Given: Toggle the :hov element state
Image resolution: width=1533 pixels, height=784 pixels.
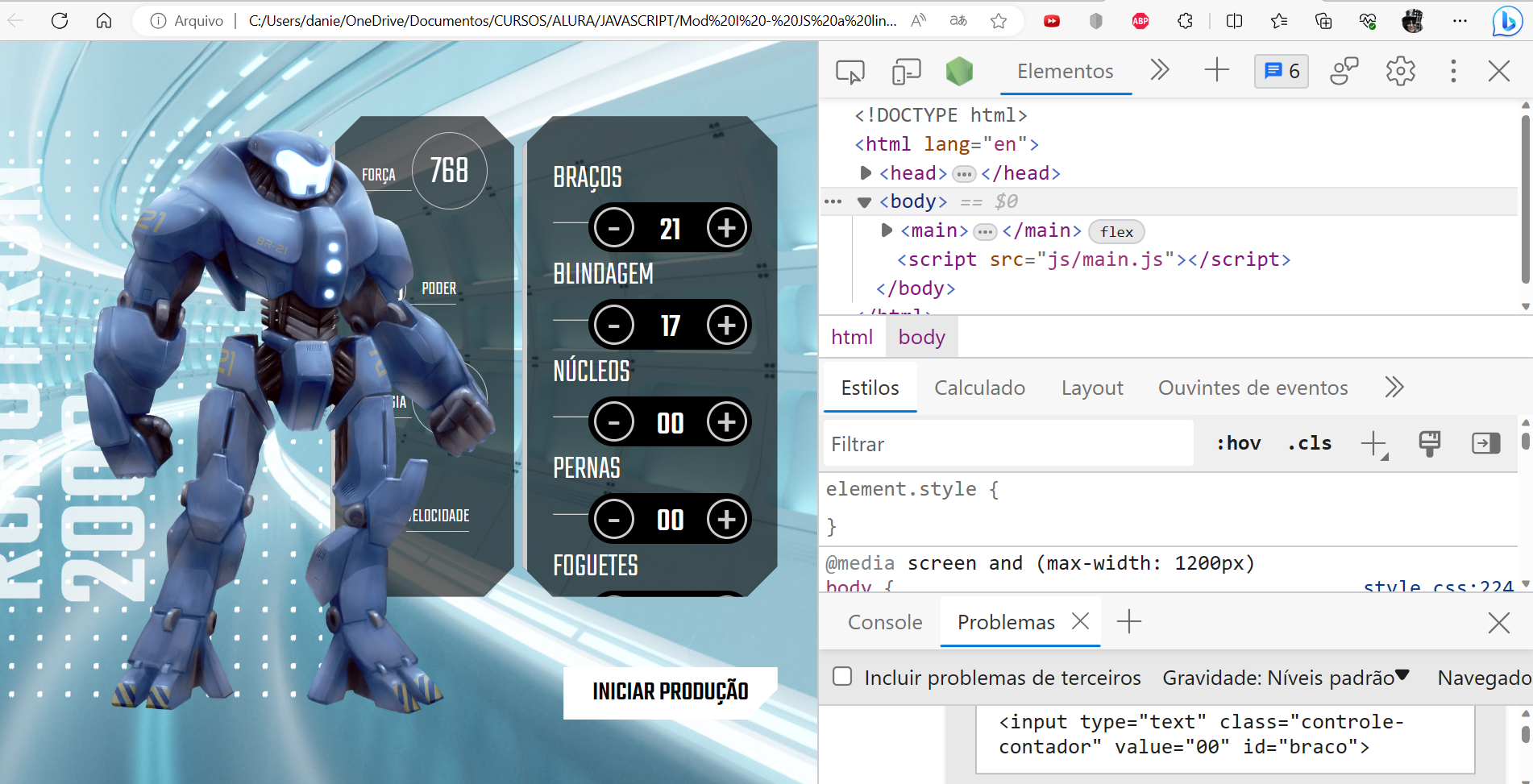Looking at the screenshot, I should point(1238,443).
